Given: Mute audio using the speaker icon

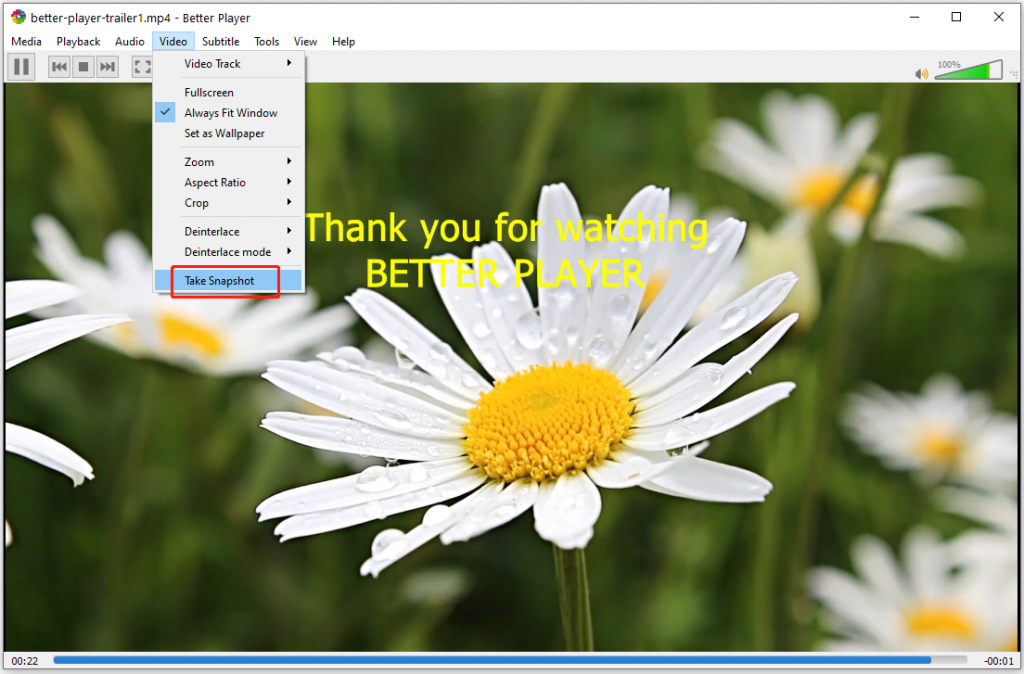Looking at the screenshot, I should tap(921, 73).
